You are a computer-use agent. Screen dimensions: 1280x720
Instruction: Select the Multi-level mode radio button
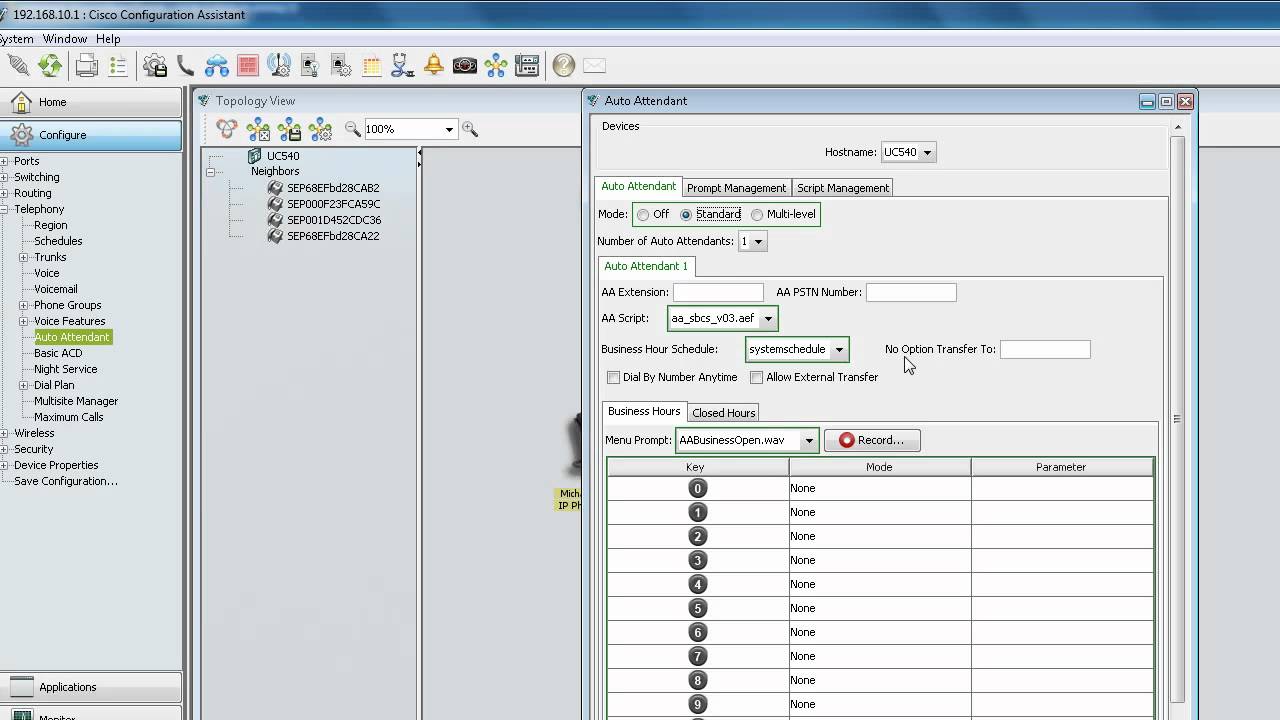click(x=757, y=214)
